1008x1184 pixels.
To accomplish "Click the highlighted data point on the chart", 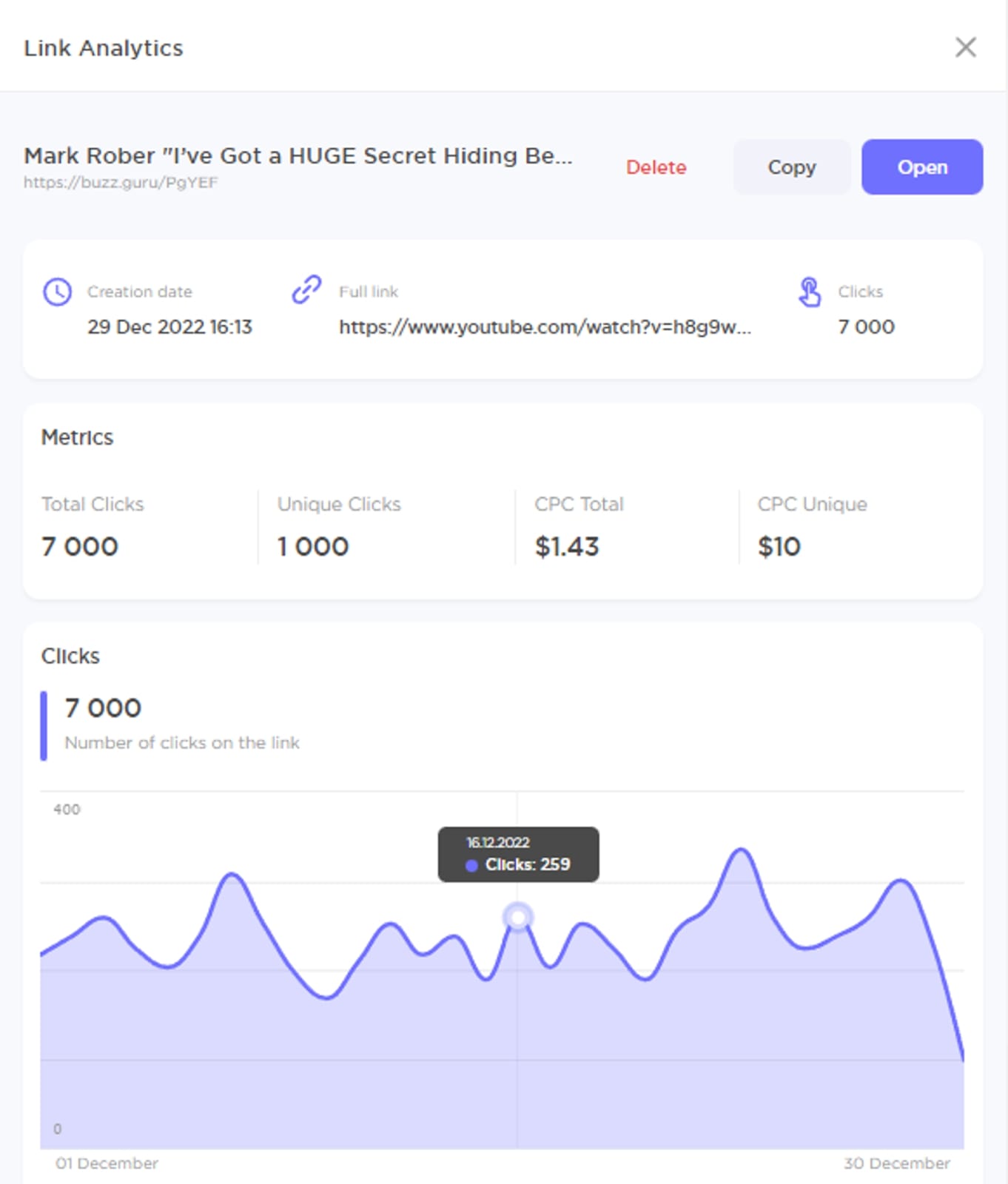I will [518, 918].
